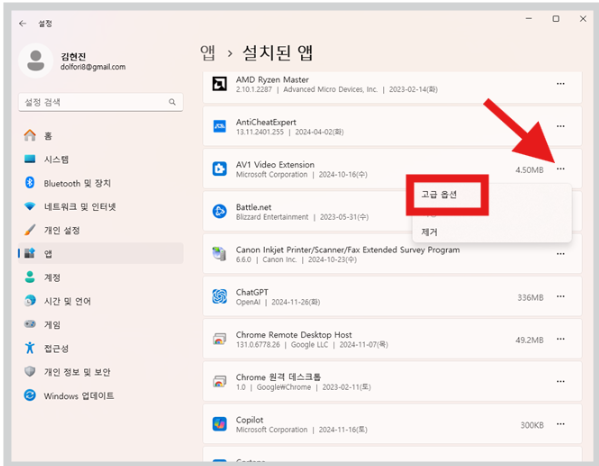This screenshot has width=599, height=466.
Task: Click the three dots for AV1 Video Extension
Action: [560, 169]
